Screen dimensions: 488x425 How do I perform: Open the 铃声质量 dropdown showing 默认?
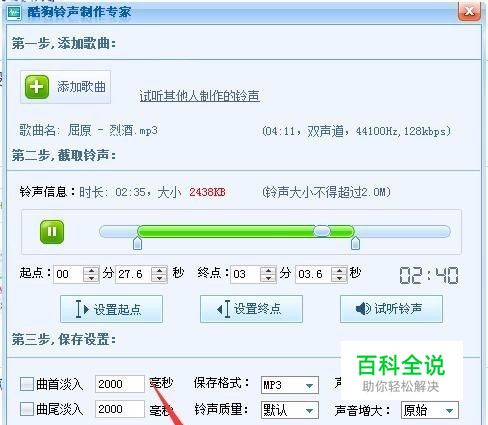point(290,410)
